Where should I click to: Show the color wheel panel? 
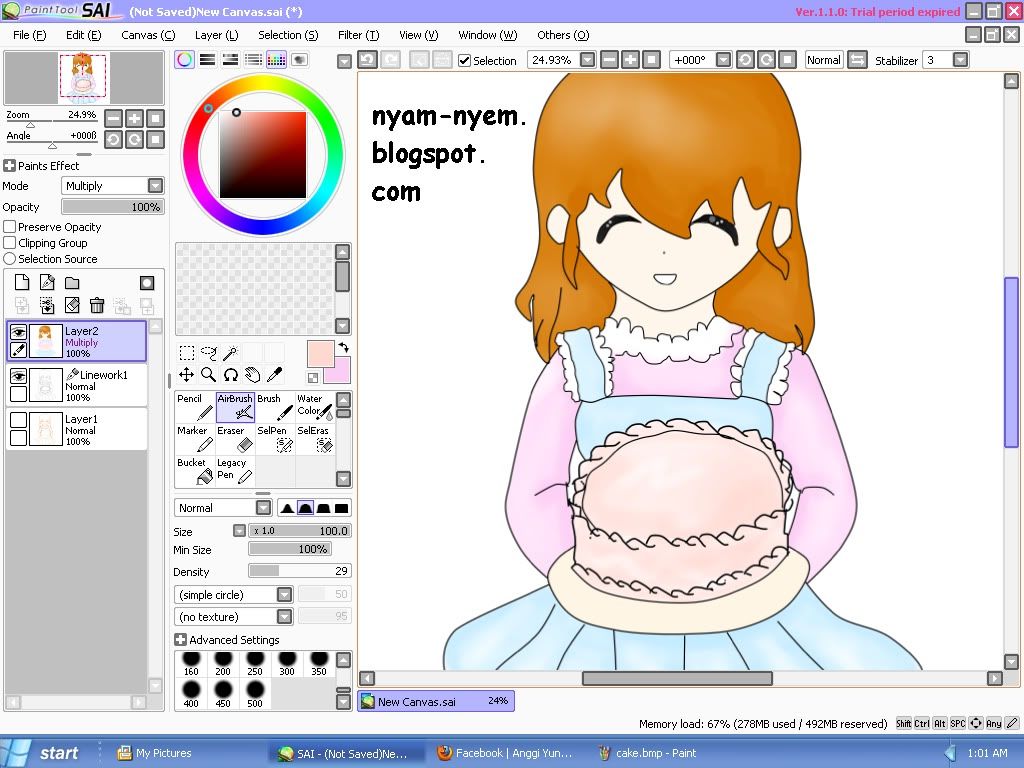185,60
